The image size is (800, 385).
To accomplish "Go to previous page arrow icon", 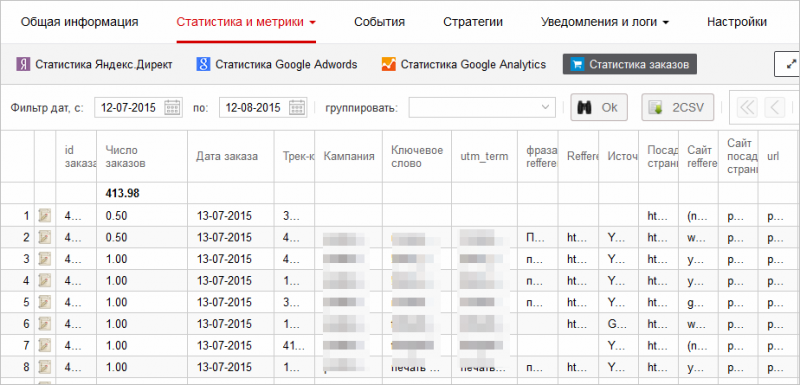I will (x=775, y=108).
